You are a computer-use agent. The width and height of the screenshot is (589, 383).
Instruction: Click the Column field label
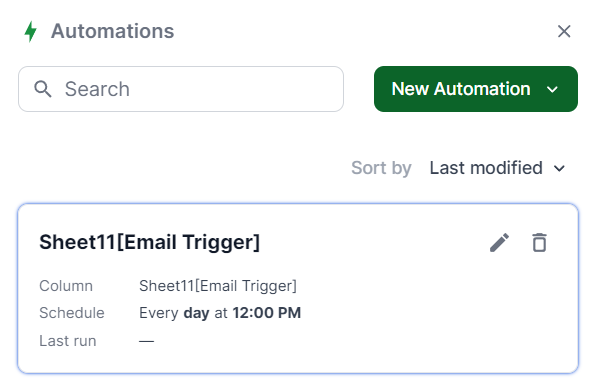(66, 286)
